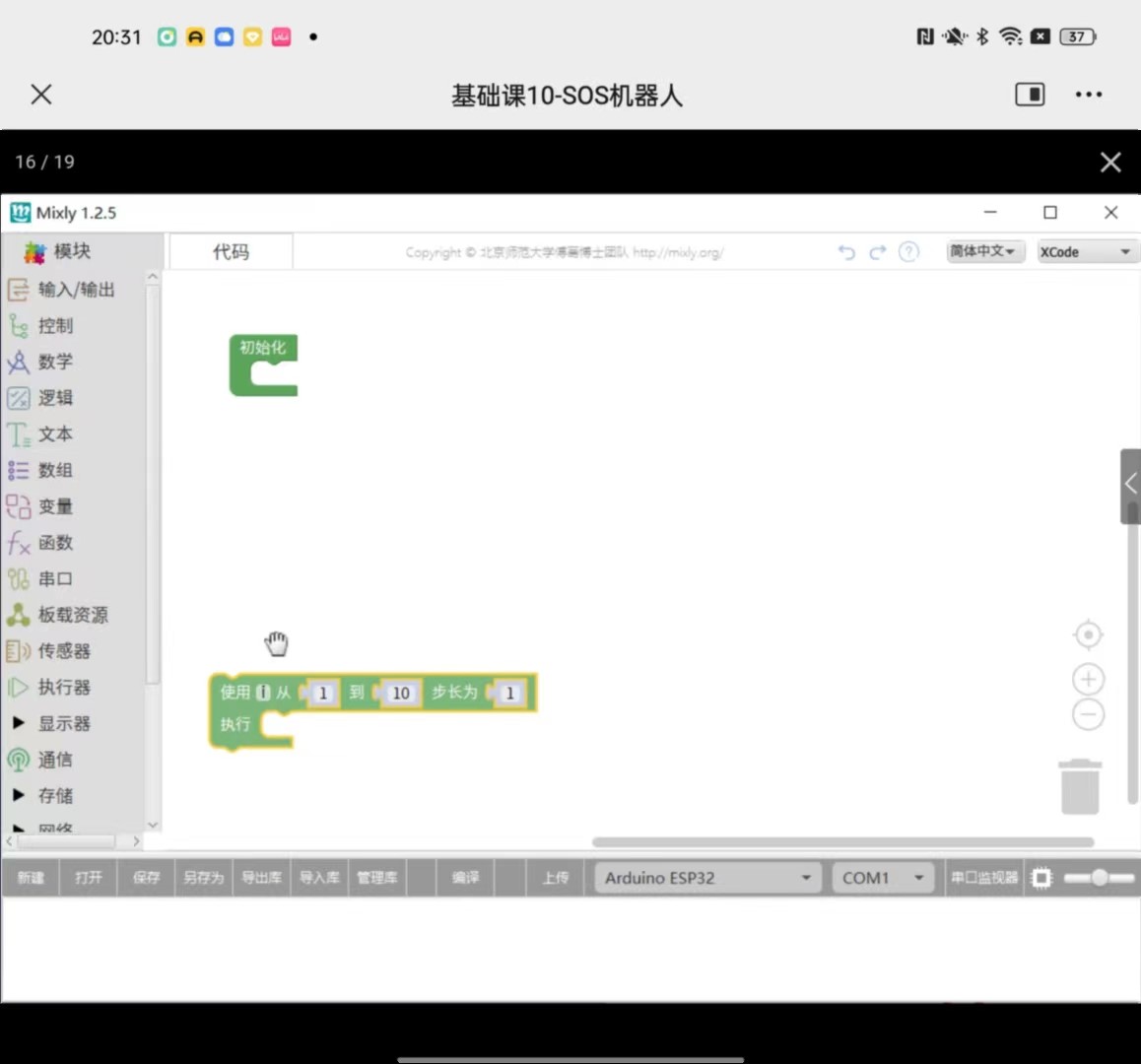Click the undo arrow icon
The width and height of the screenshot is (1141, 1064).
pyautogui.click(x=846, y=252)
